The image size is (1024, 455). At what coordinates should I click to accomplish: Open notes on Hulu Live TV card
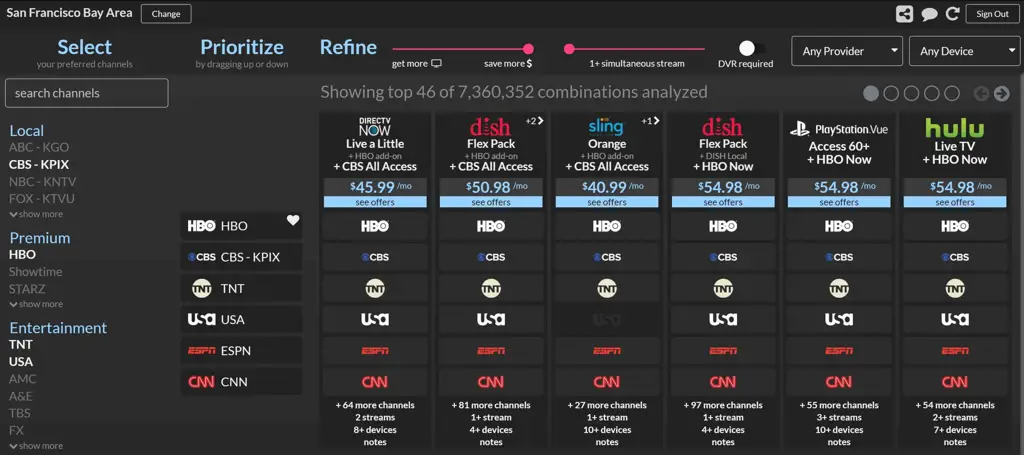[955, 442]
